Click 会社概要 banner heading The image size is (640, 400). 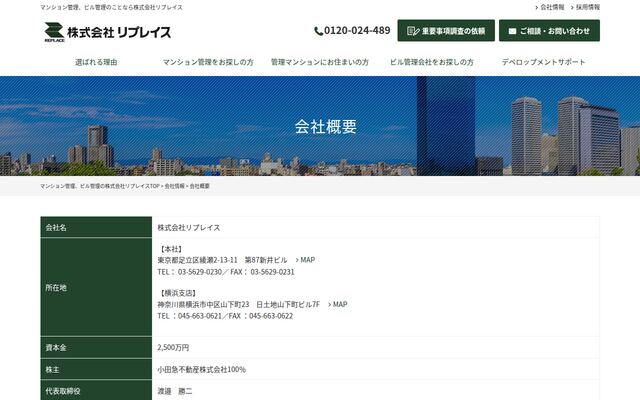(x=326, y=127)
